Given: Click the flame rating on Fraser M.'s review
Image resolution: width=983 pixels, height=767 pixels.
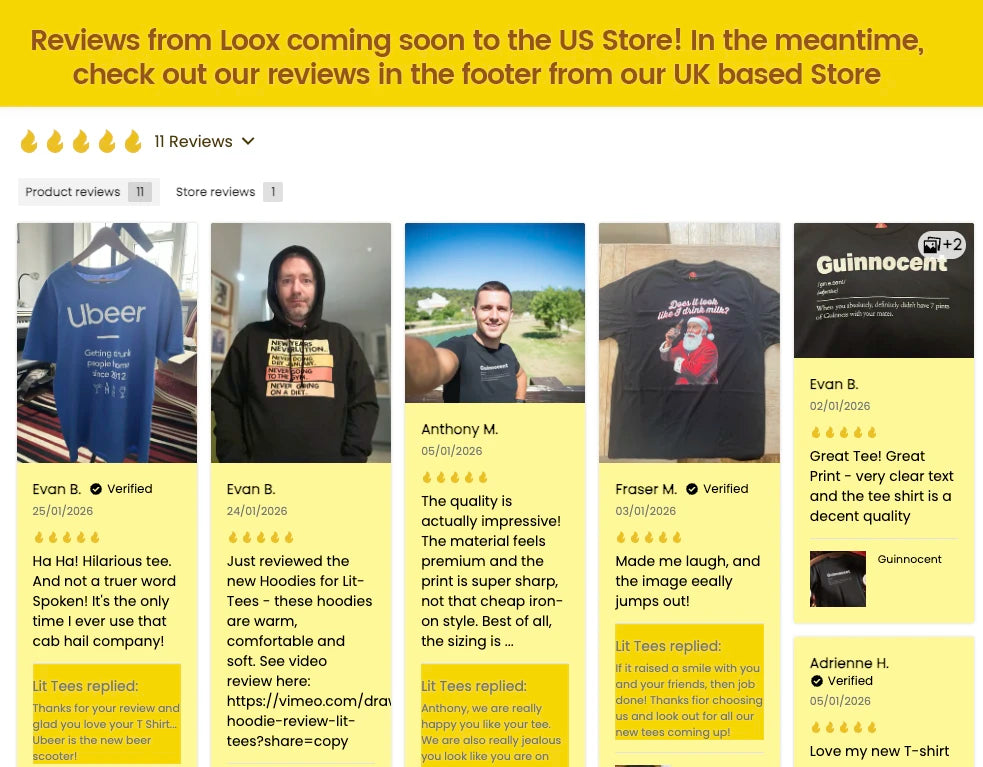Looking at the screenshot, I should point(649,537).
